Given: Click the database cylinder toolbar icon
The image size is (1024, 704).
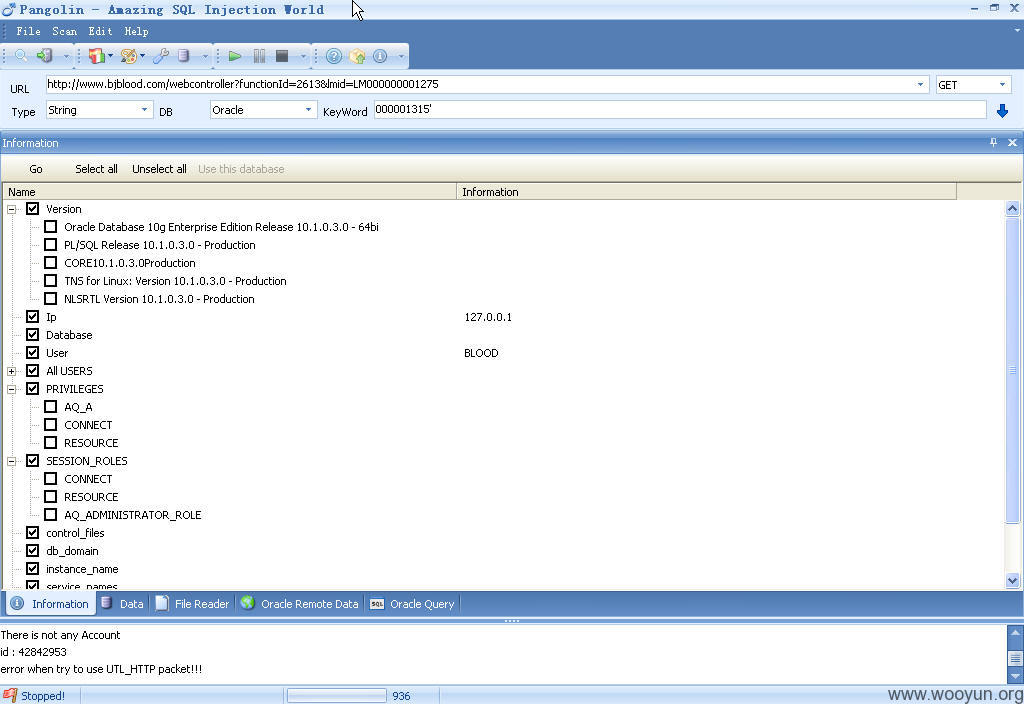Looking at the screenshot, I should tap(184, 56).
